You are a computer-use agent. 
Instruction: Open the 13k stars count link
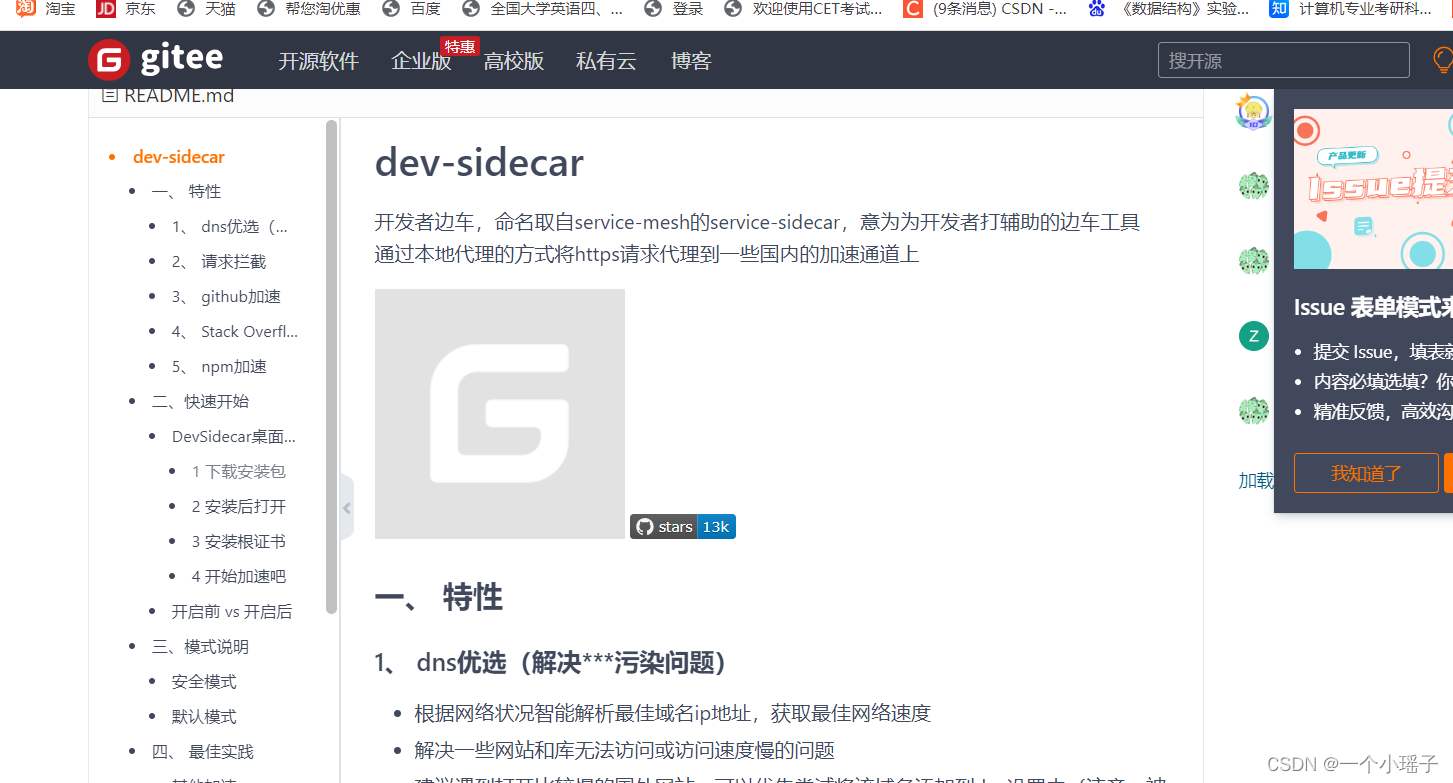pos(716,526)
